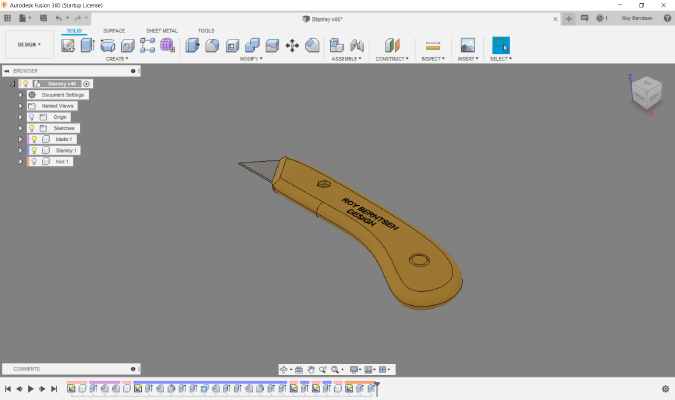The width and height of the screenshot is (675, 400).
Task: Click the Save icon
Action: tap(43, 18)
